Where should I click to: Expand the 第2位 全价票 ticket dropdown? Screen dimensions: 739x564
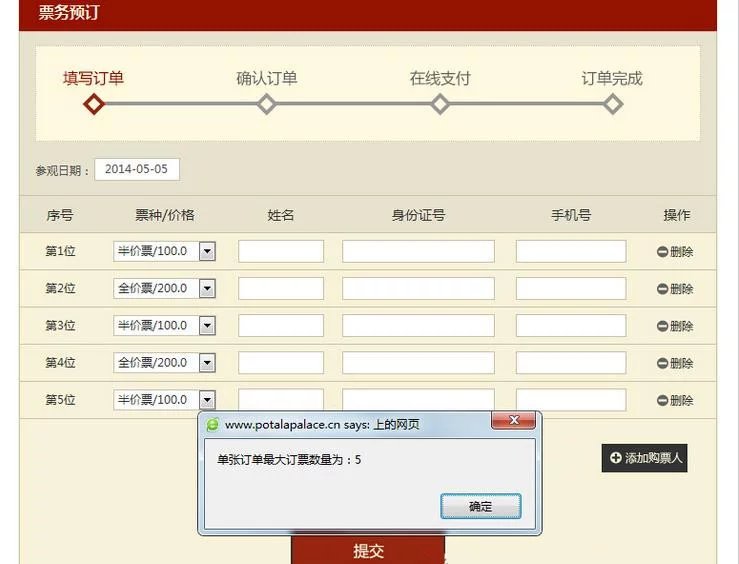pyautogui.click(x=207, y=289)
